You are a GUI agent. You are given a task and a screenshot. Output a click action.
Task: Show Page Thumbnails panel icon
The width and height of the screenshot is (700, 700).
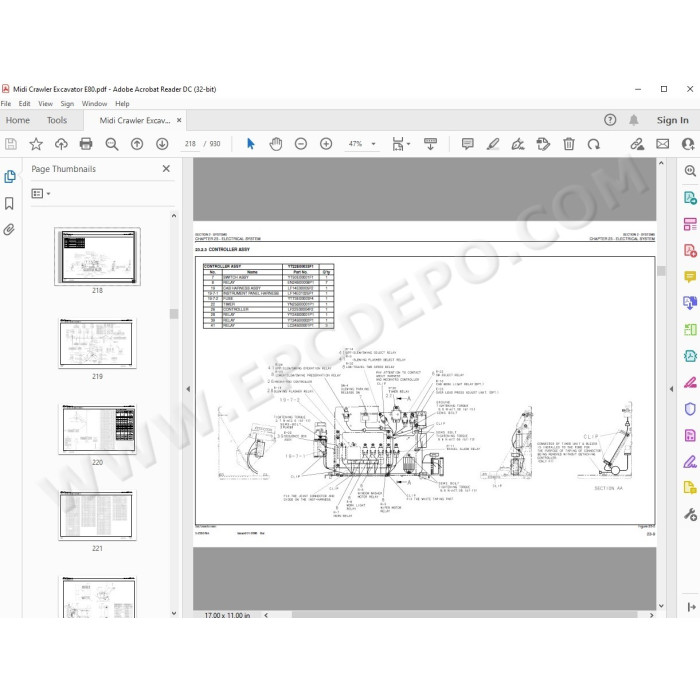(9, 177)
